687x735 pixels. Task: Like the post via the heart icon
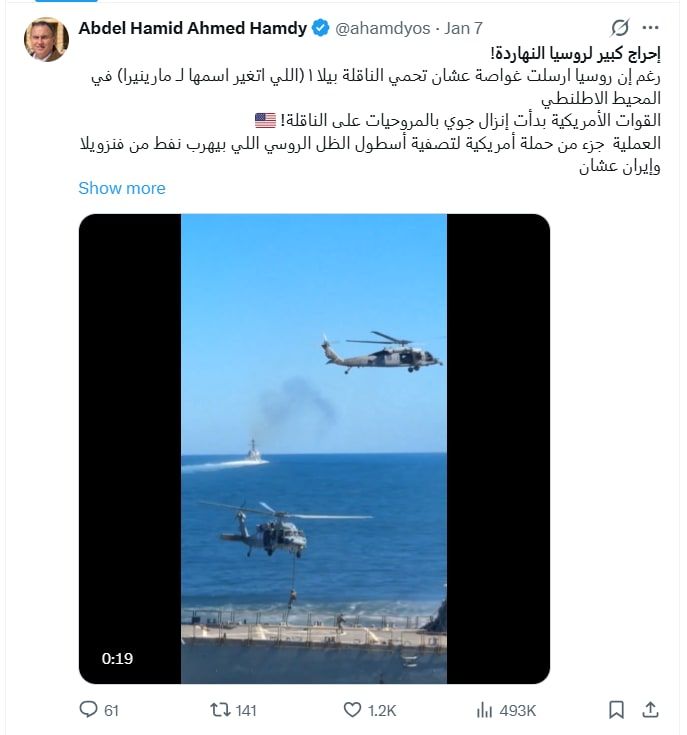(352, 710)
